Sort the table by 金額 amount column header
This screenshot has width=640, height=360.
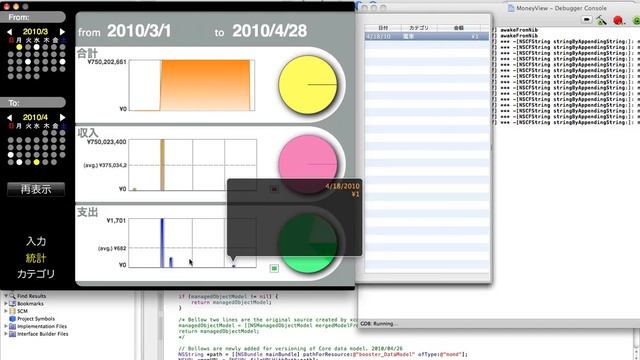(x=459, y=28)
